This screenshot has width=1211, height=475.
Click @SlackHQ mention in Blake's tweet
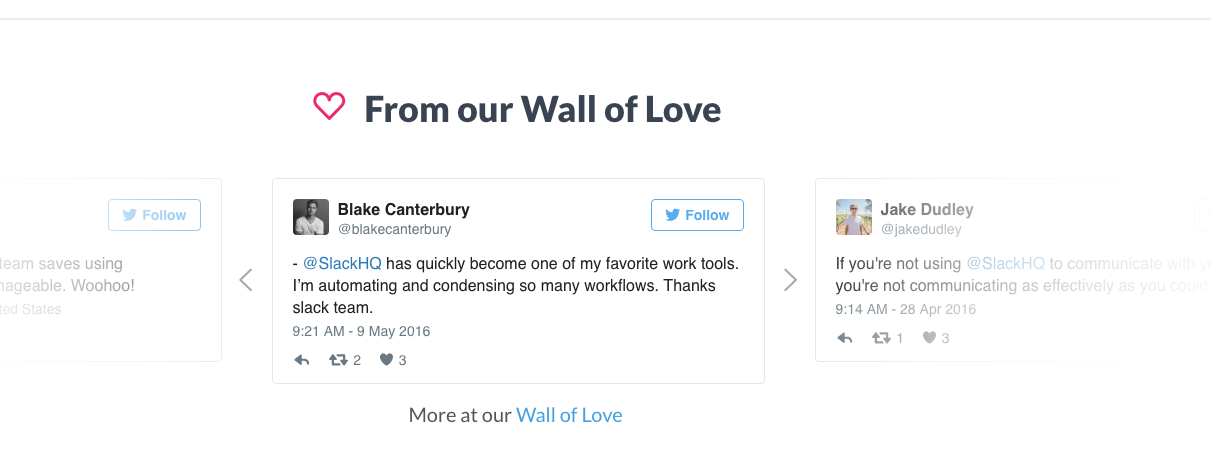tap(342, 264)
